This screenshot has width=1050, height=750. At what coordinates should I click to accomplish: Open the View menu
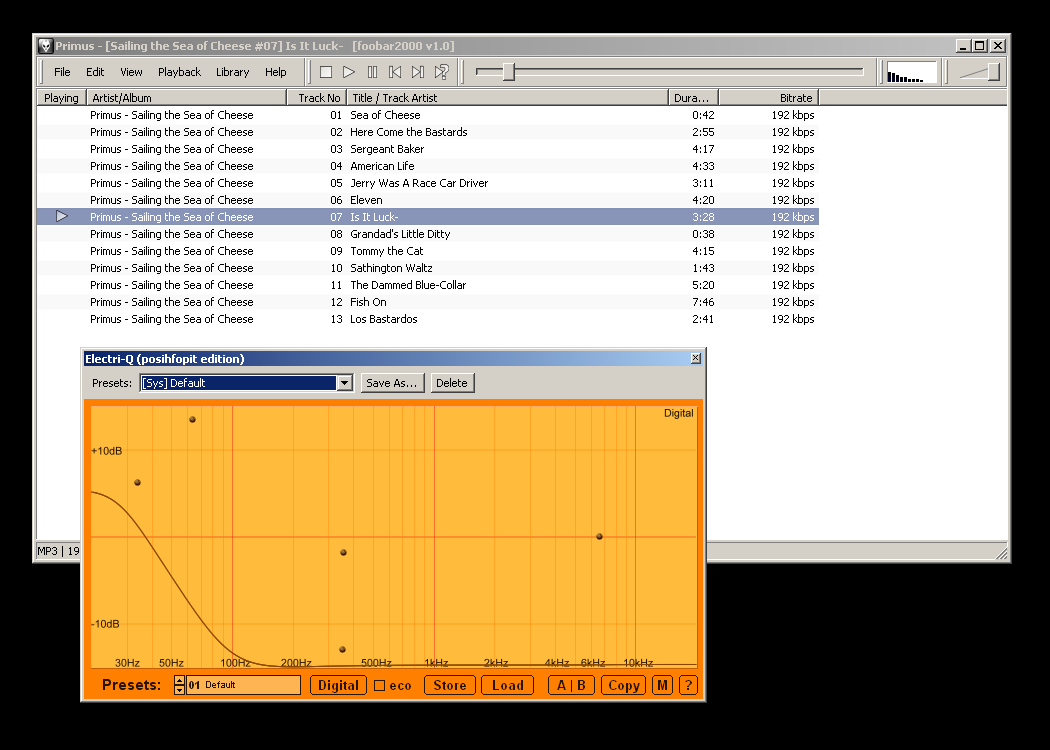(131, 72)
